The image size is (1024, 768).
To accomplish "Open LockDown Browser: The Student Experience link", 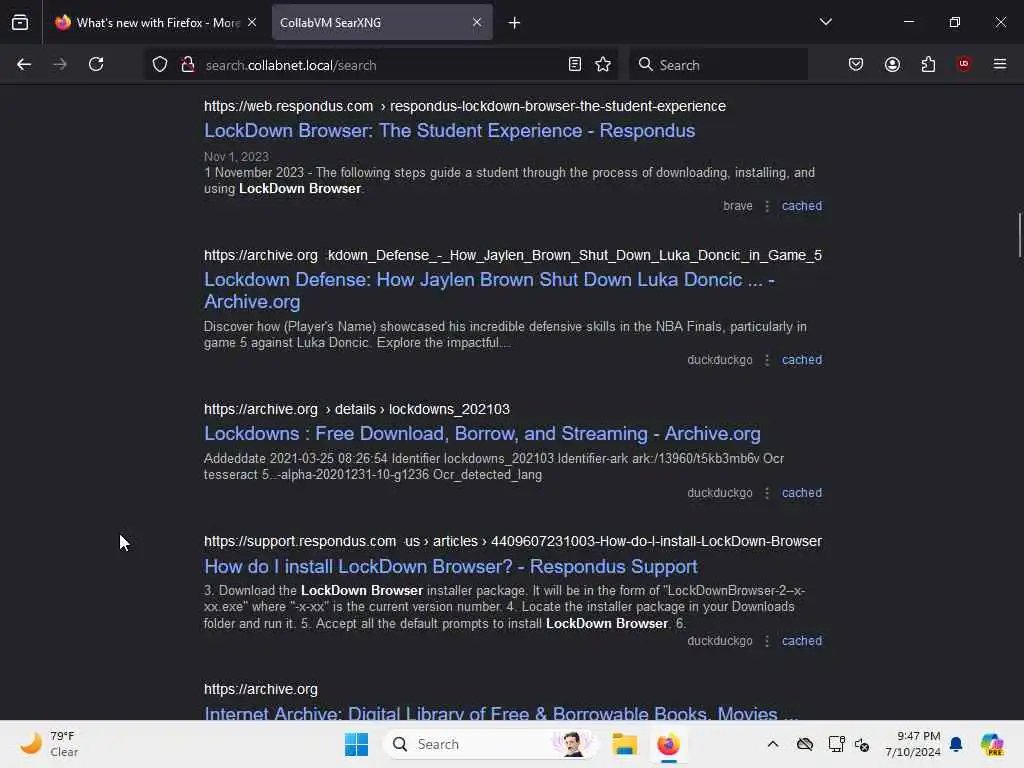I will pyautogui.click(x=449, y=131).
